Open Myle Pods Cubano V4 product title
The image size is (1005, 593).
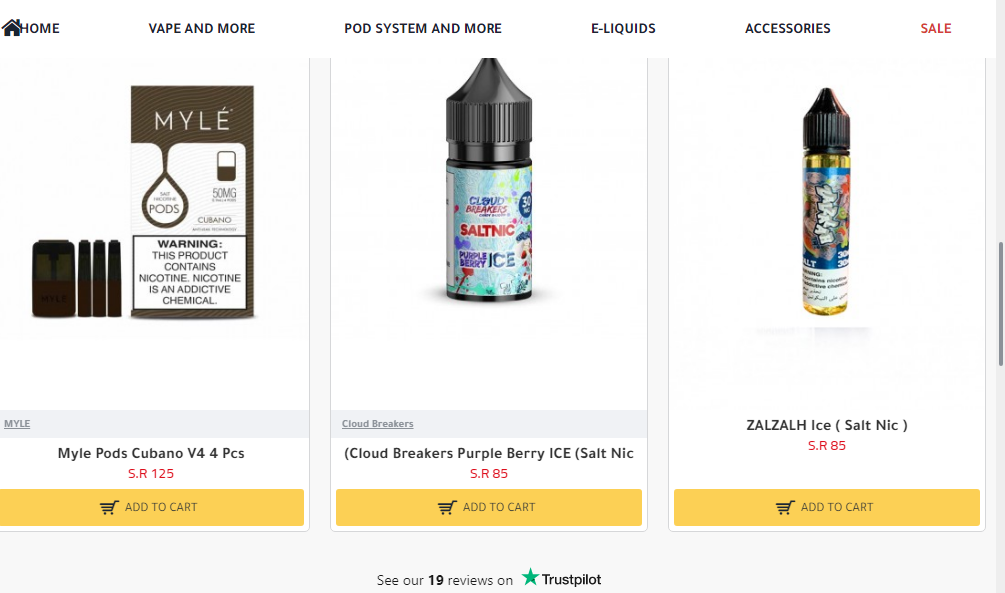(x=151, y=453)
